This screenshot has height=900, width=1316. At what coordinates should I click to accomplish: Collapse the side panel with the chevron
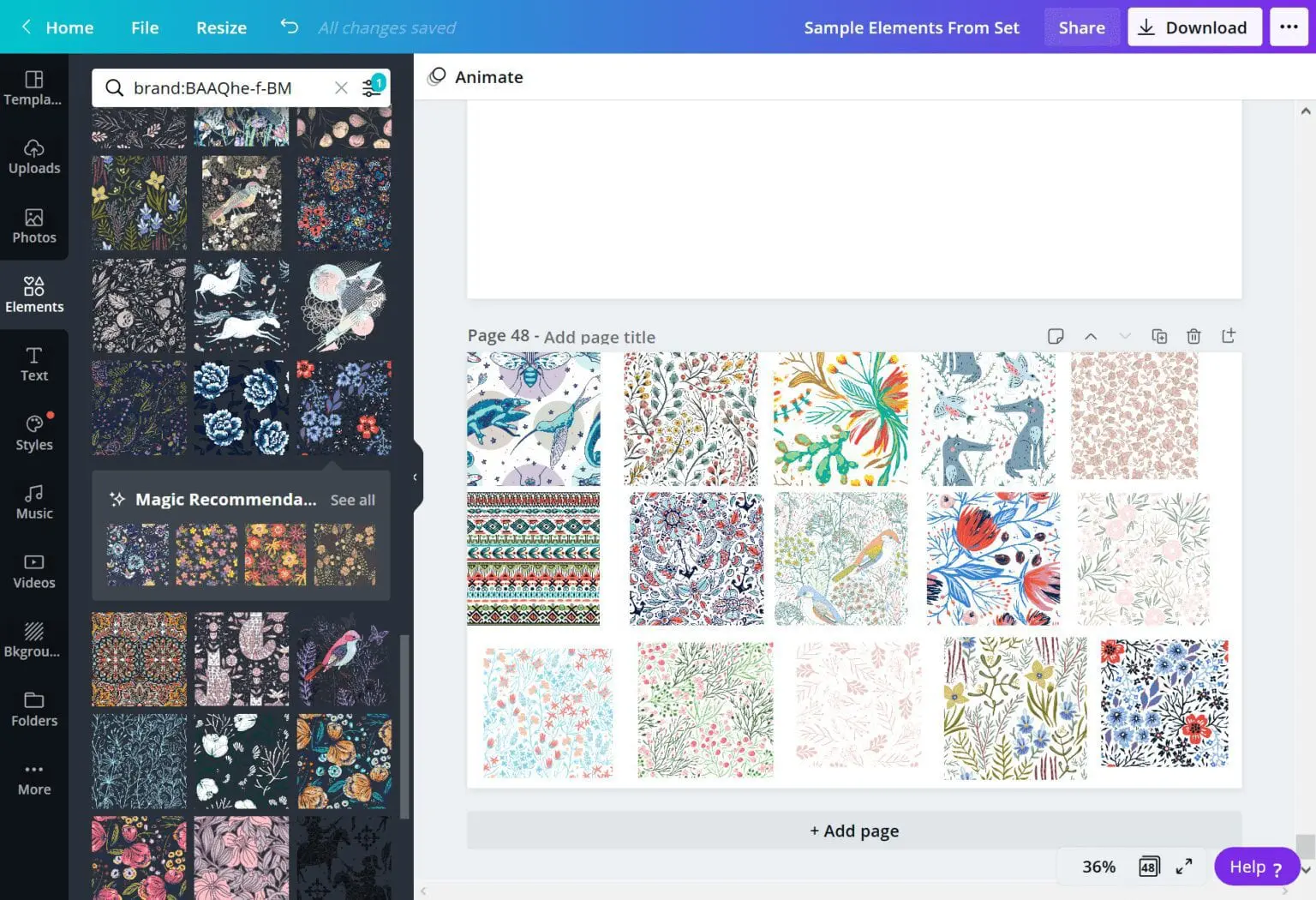pyautogui.click(x=416, y=477)
